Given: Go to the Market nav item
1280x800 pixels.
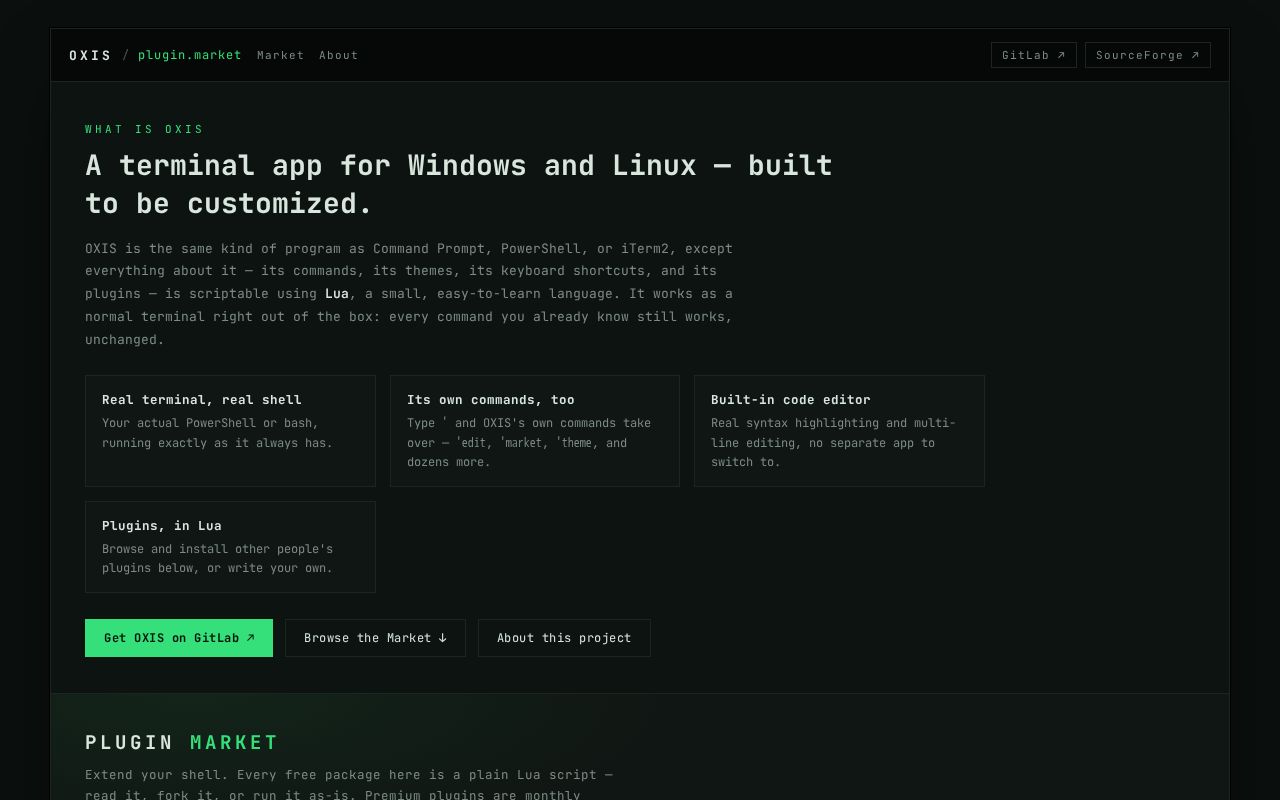Looking at the screenshot, I should (280, 55).
